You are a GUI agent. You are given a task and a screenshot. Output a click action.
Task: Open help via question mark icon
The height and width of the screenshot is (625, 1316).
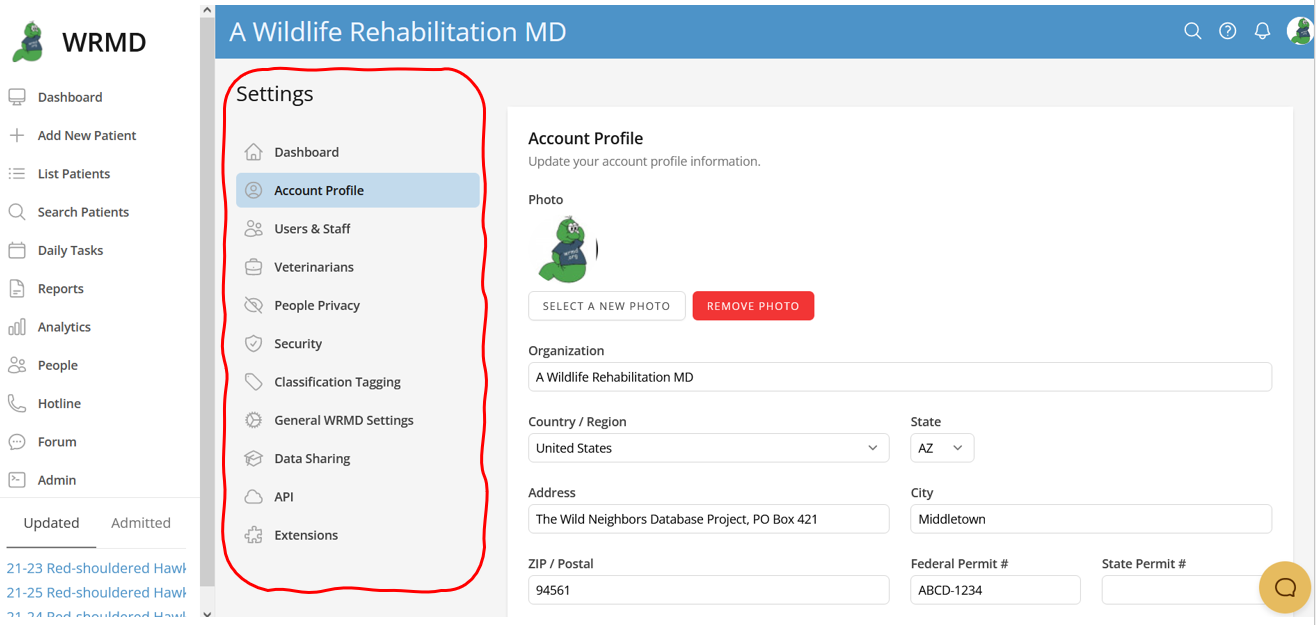pos(1228,31)
